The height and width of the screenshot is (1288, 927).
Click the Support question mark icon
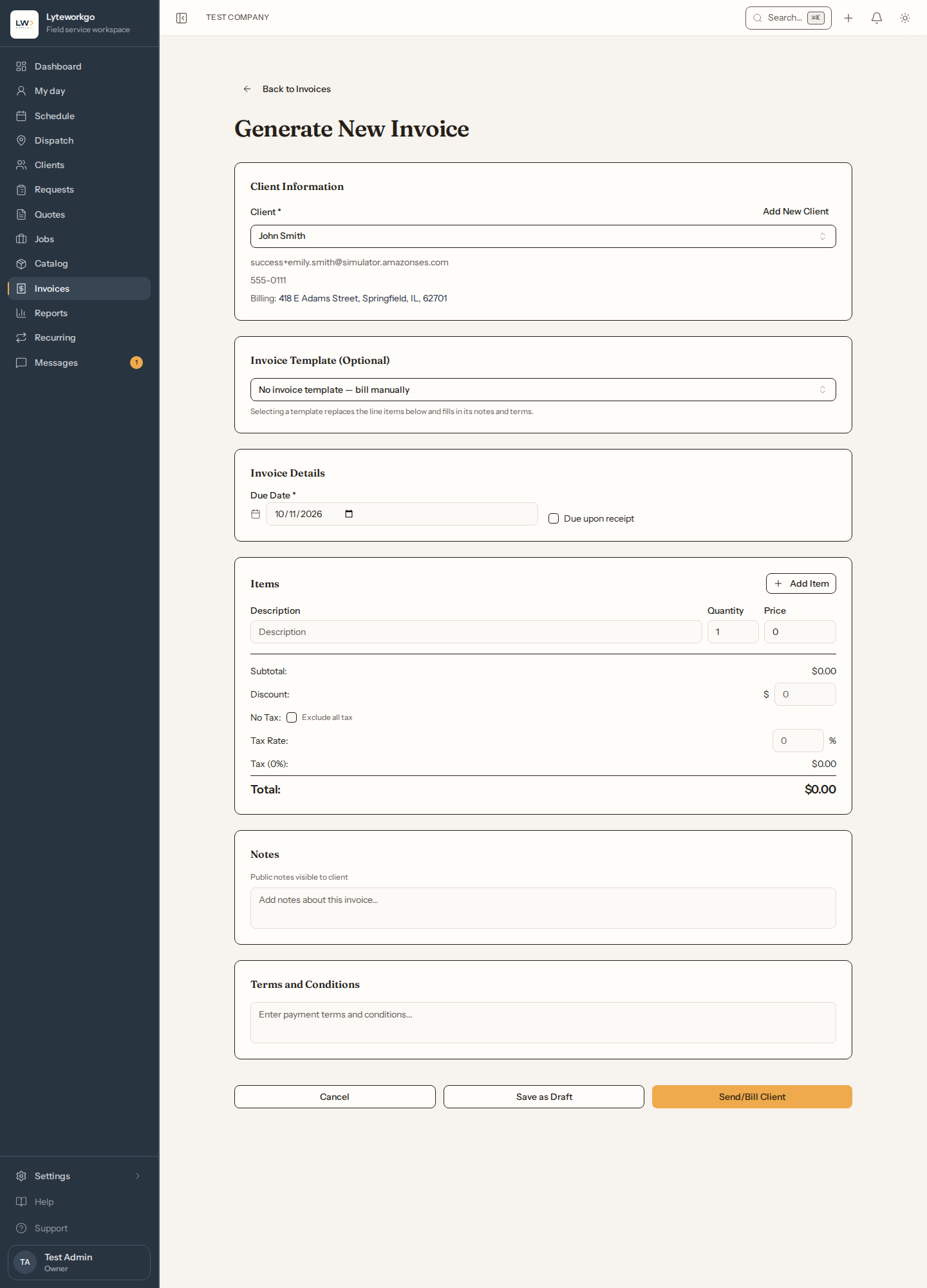(x=21, y=1228)
